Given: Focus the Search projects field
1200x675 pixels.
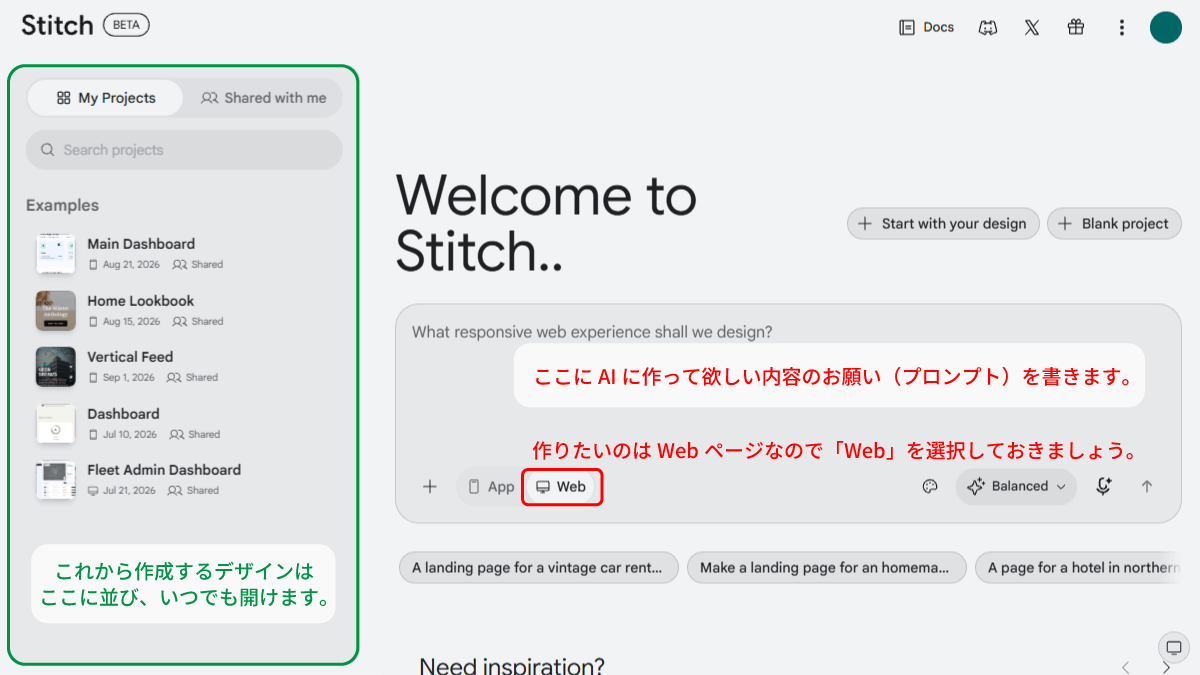Looking at the screenshot, I should [184, 150].
